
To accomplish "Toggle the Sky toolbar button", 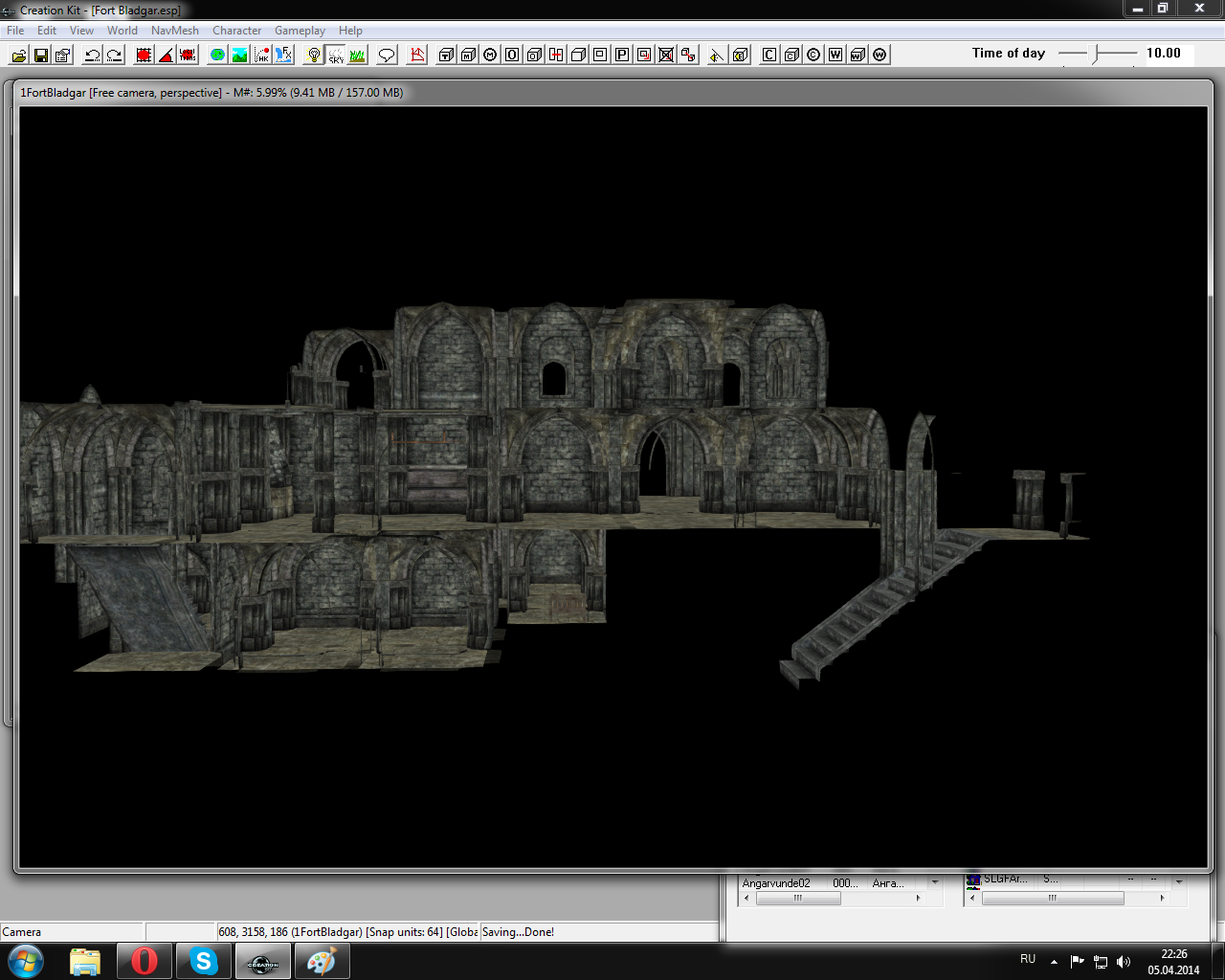I will point(335,55).
